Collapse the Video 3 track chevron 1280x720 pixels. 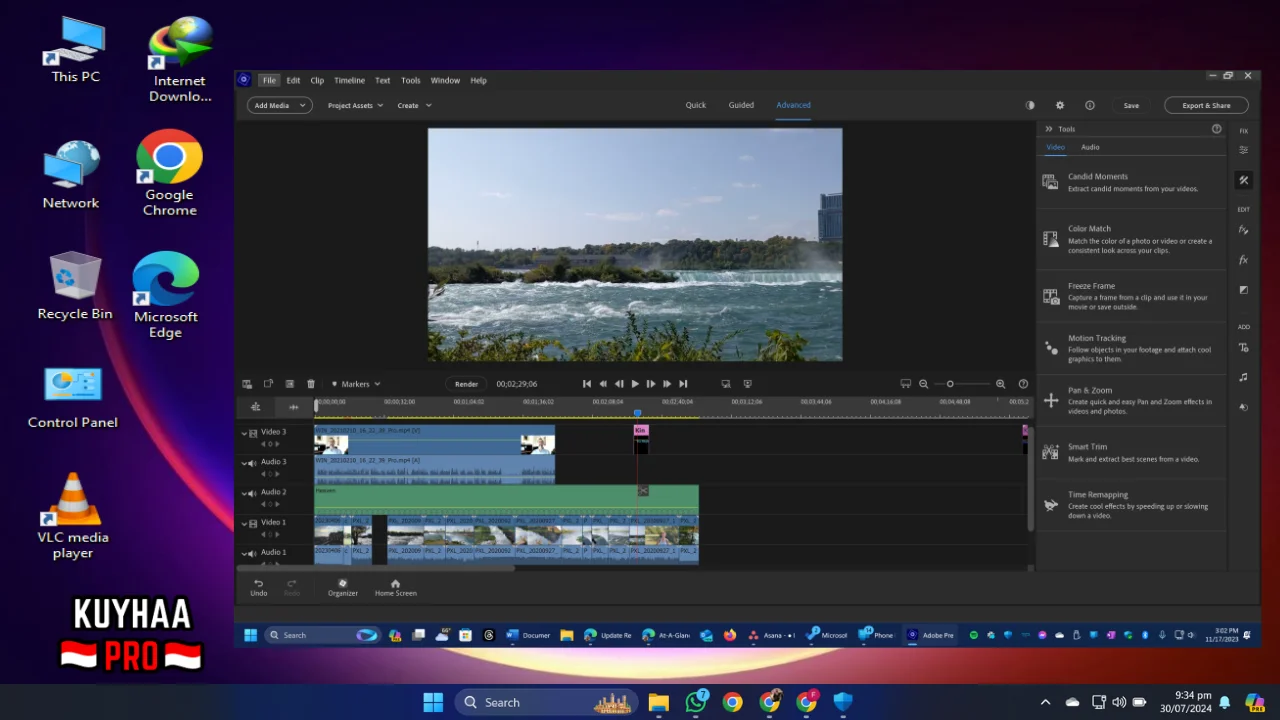243,433
